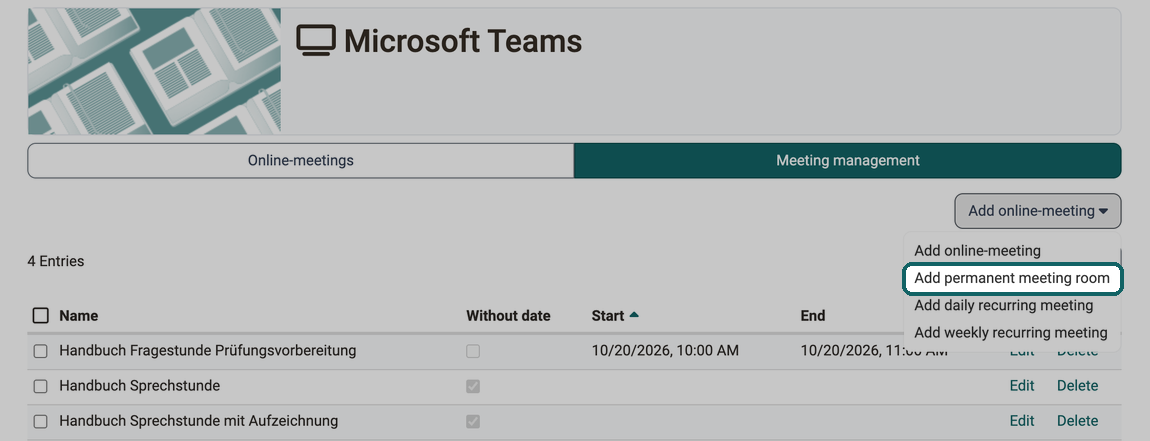Delete Handbuch Sprechstunde mit Aufzeichnung meeting

[x=1077, y=421]
